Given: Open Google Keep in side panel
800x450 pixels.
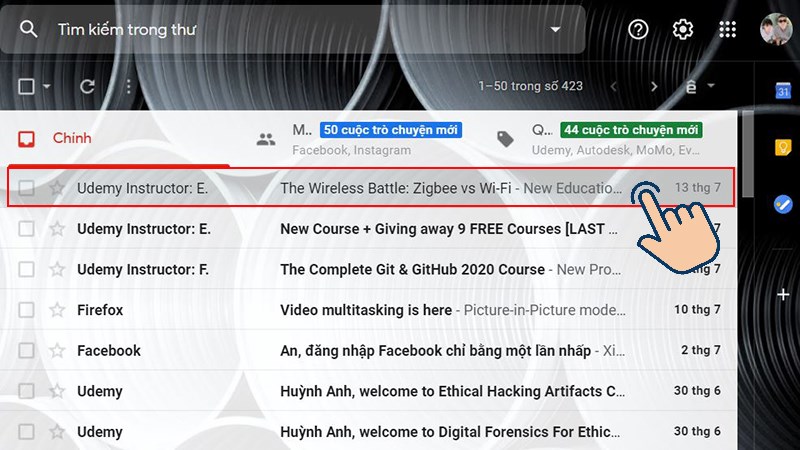Looking at the screenshot, I should pos(783,148).
